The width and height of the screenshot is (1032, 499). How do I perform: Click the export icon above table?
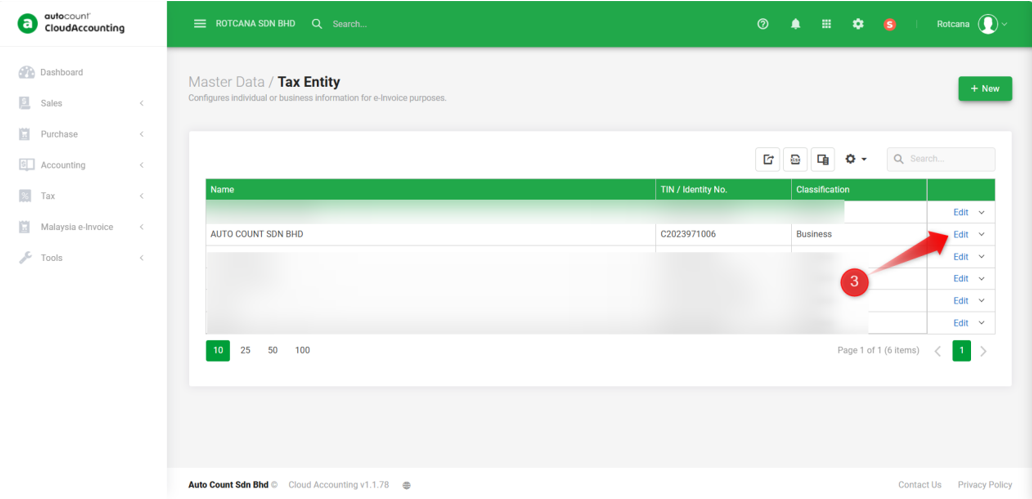(x=767, y=159)
